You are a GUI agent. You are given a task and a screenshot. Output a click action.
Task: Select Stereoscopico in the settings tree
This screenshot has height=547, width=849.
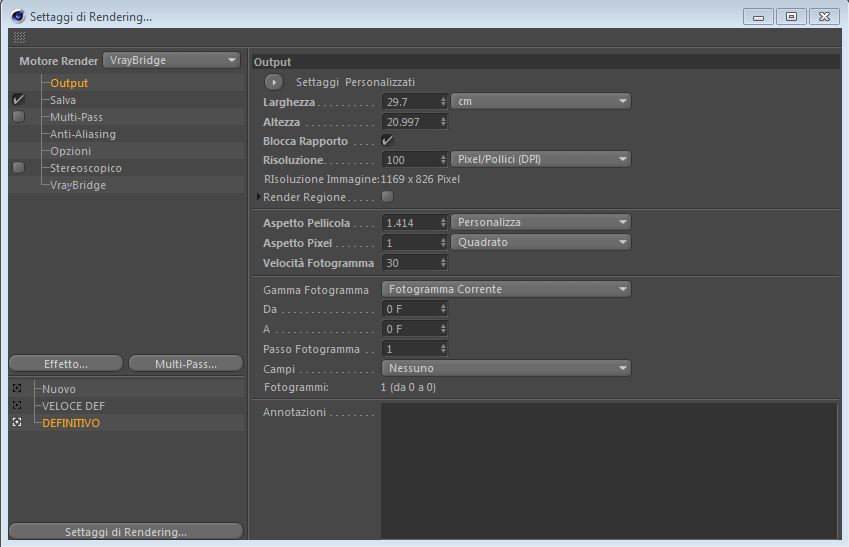point(86,168)
